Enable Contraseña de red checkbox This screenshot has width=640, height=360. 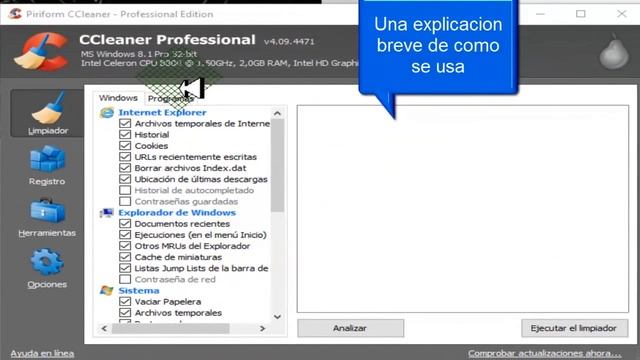click(125, 279)
